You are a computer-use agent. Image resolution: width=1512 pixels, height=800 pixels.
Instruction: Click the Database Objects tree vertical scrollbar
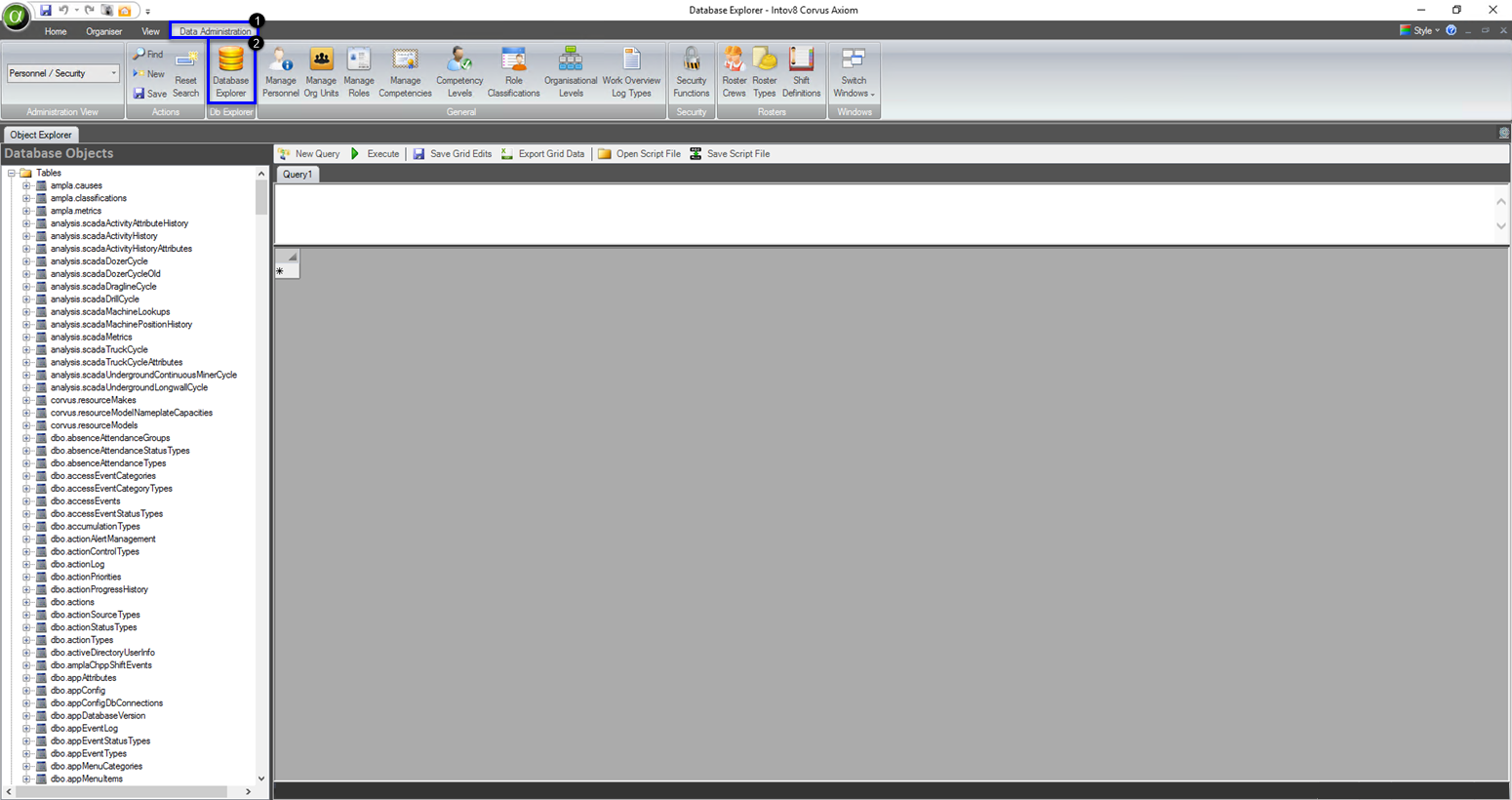pos(261,476)
